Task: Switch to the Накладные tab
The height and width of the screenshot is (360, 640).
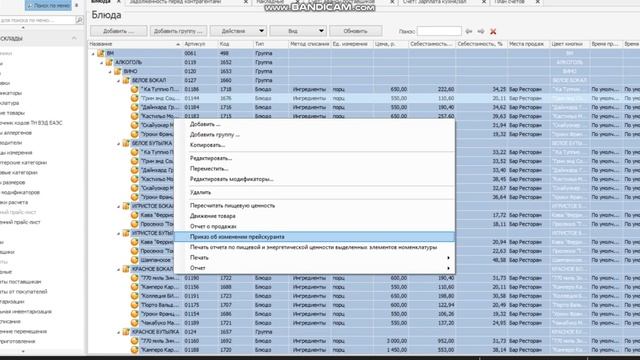Action: (270, 2)
